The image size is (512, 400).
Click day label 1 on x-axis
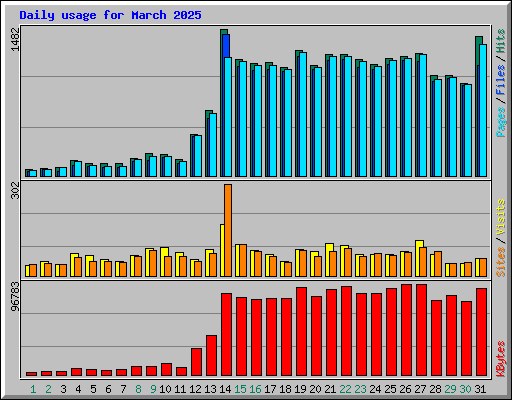pyautogui.click(x=33, y=389)
